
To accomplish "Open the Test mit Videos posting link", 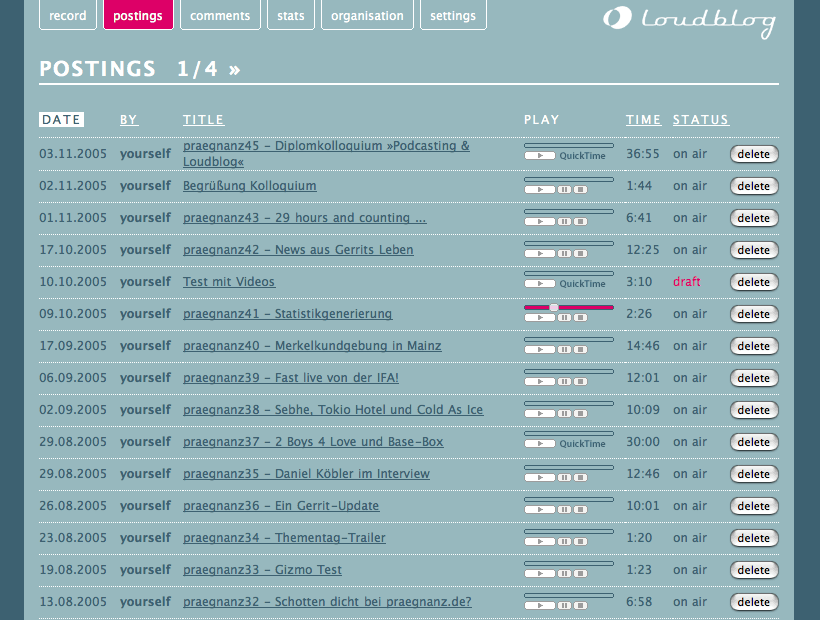I will point(229,282).
